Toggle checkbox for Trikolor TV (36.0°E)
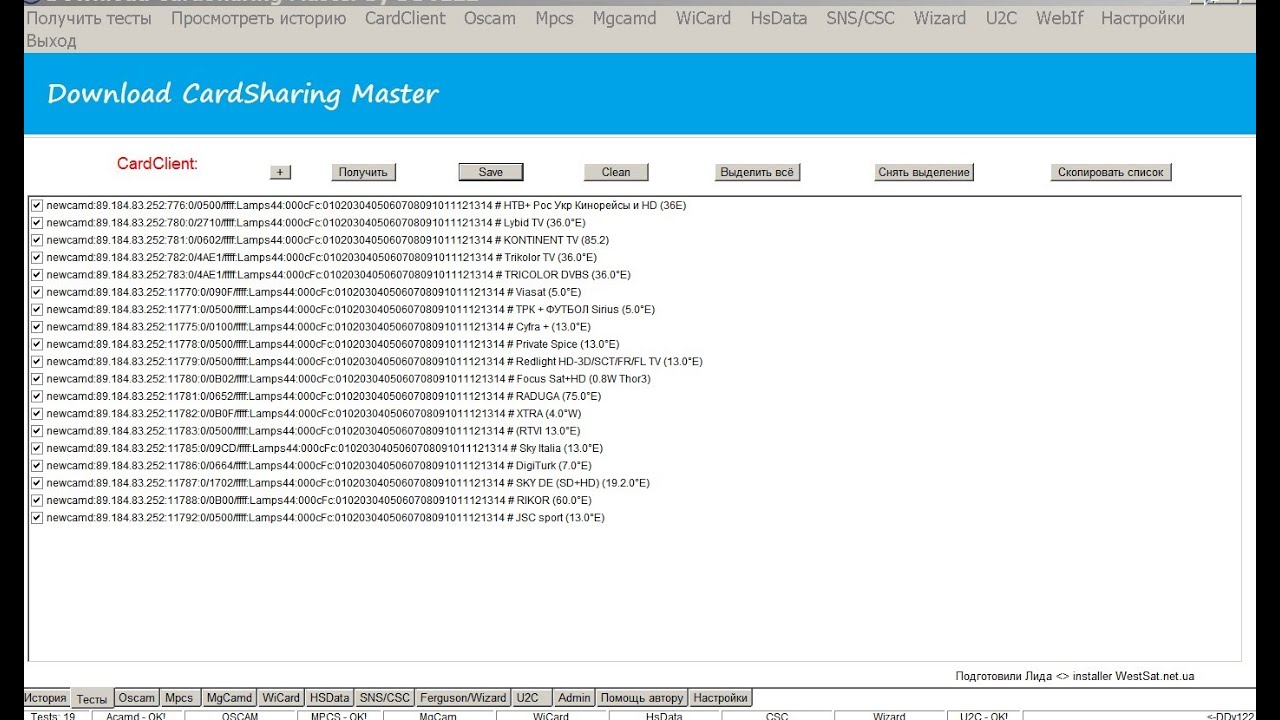This screenshot has height=720, width=1280. (x=37, y=257)
